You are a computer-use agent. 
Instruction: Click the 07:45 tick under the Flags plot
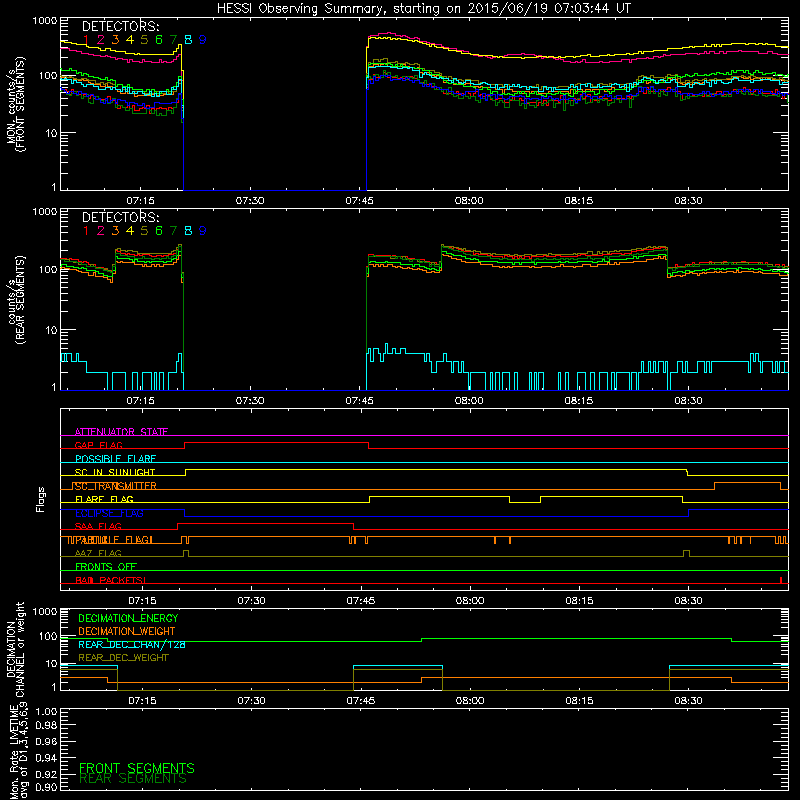tap(361, 601)
